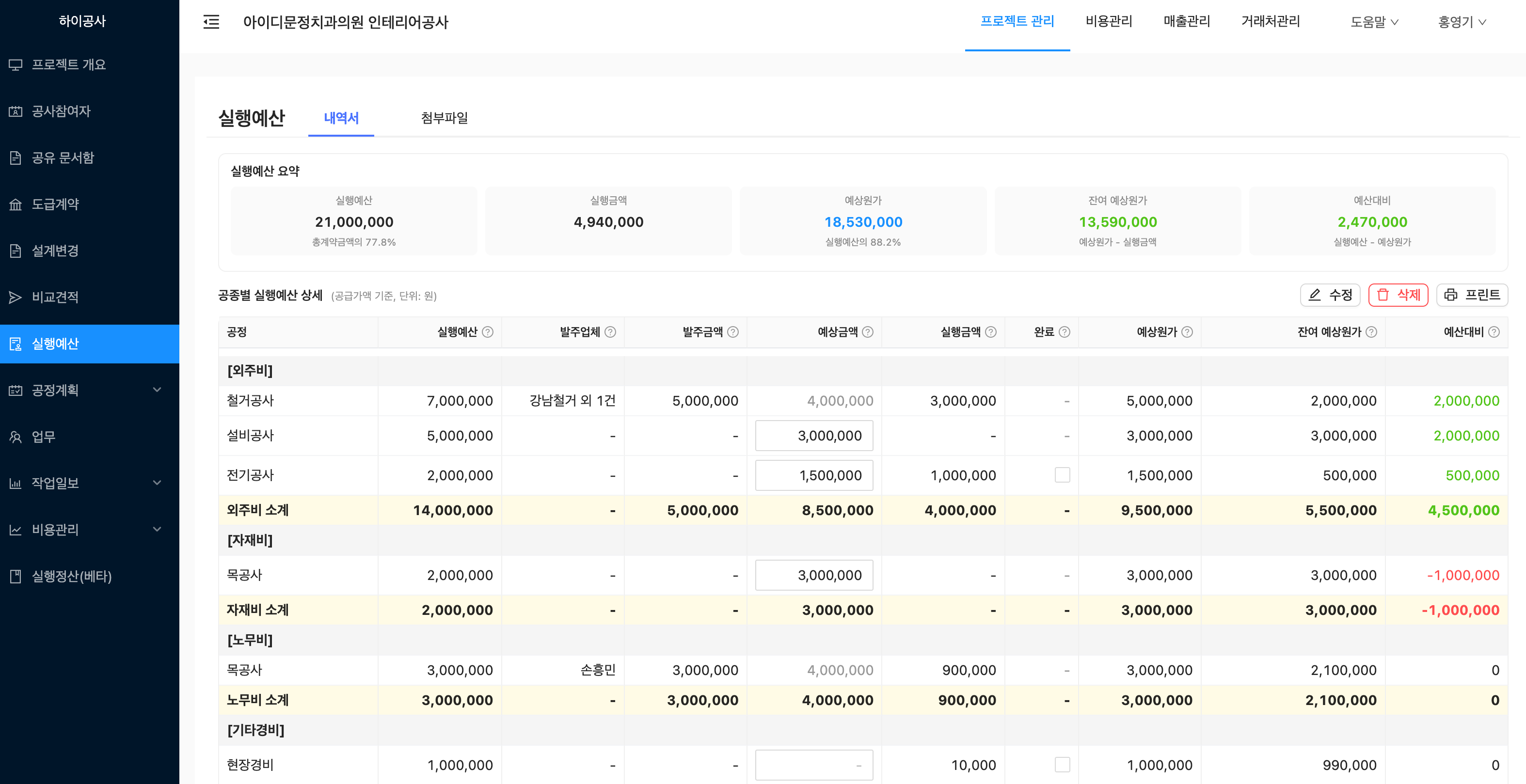Click help icon beside 발주업체 column header
Image resolution: width=1526 pixels, height=784 pixels.
click(610, 332)
